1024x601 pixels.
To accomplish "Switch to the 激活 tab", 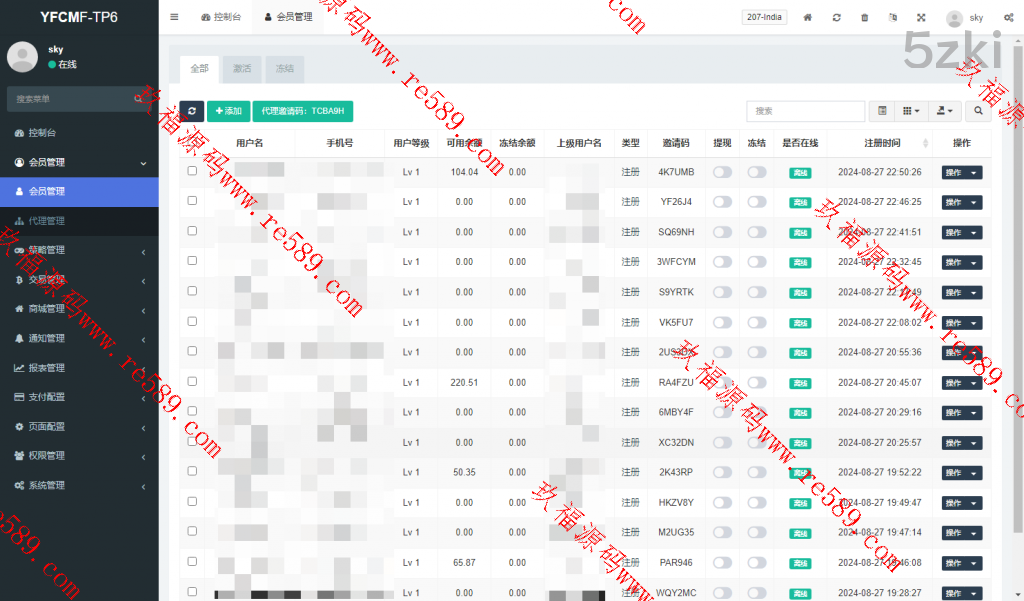I will [242, 69].
